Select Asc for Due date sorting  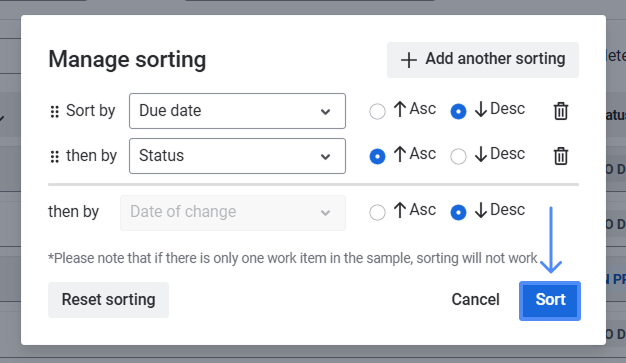377,111
